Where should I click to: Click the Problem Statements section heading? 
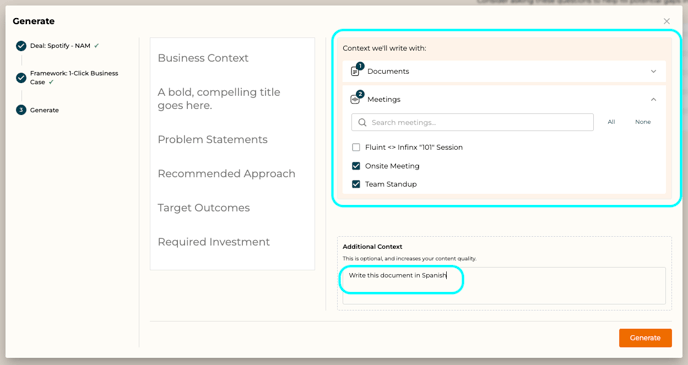tap(212, 140)
